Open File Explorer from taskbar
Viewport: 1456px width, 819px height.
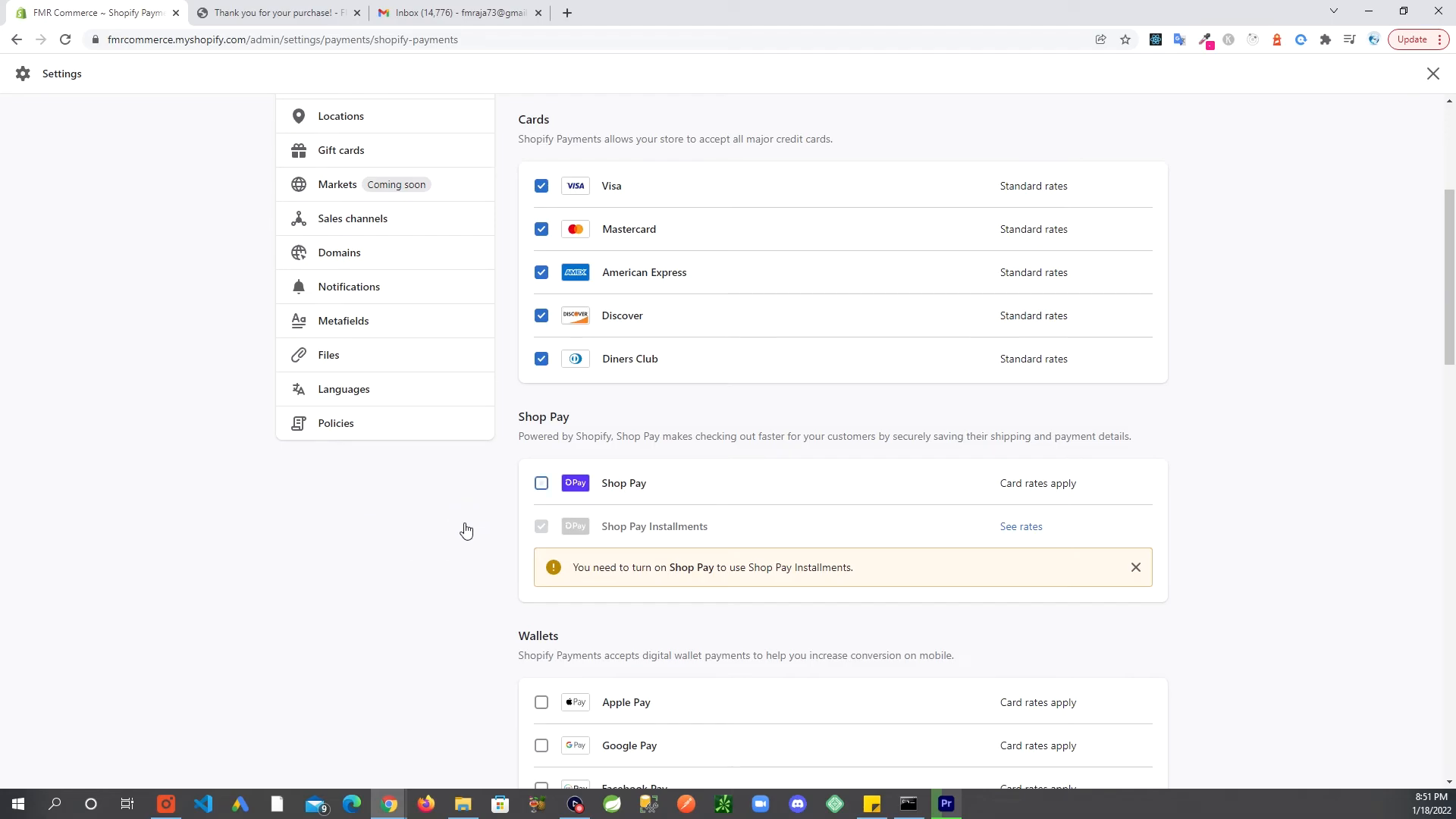point(463,804)
